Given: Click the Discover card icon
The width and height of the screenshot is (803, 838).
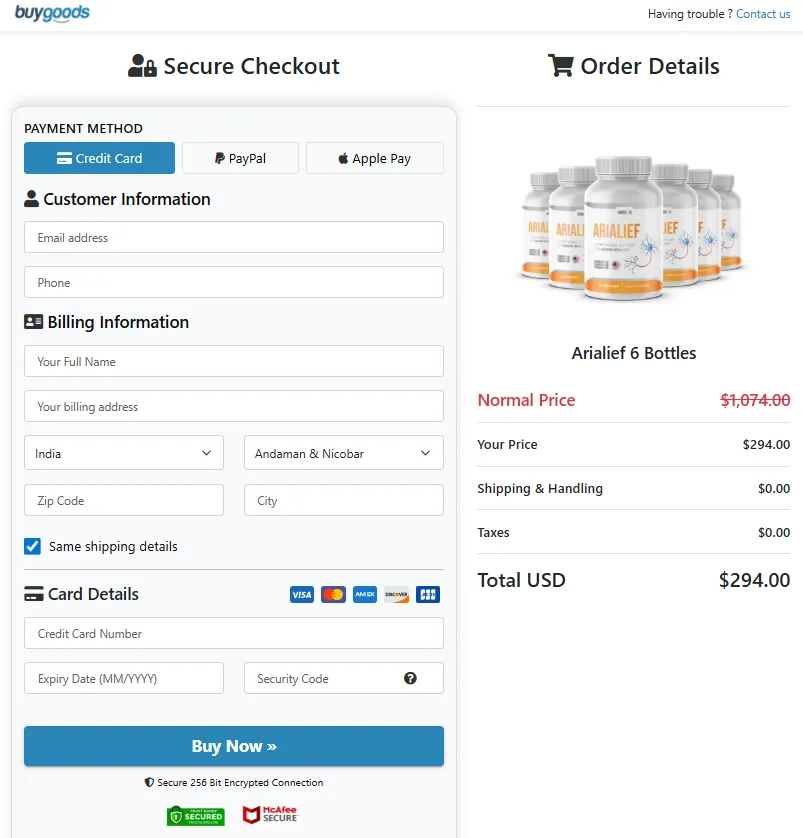Looking at the screenshot, I should [396, 594].
